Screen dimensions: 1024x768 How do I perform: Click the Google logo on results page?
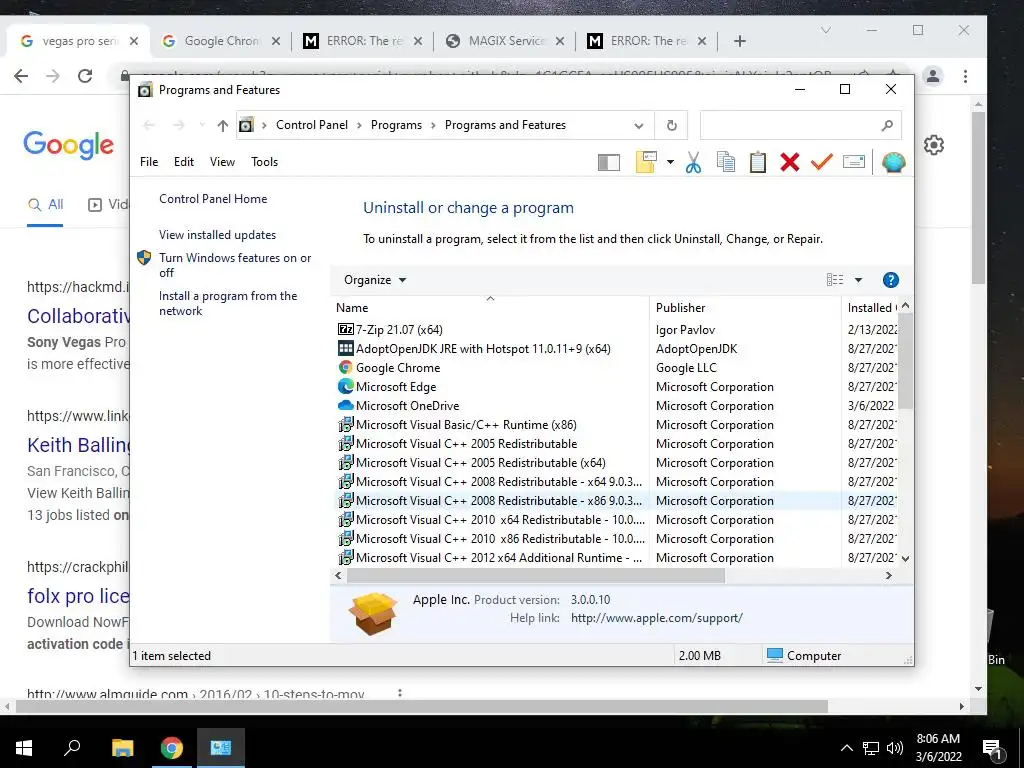pyautogui.click(x=69, y=144)
